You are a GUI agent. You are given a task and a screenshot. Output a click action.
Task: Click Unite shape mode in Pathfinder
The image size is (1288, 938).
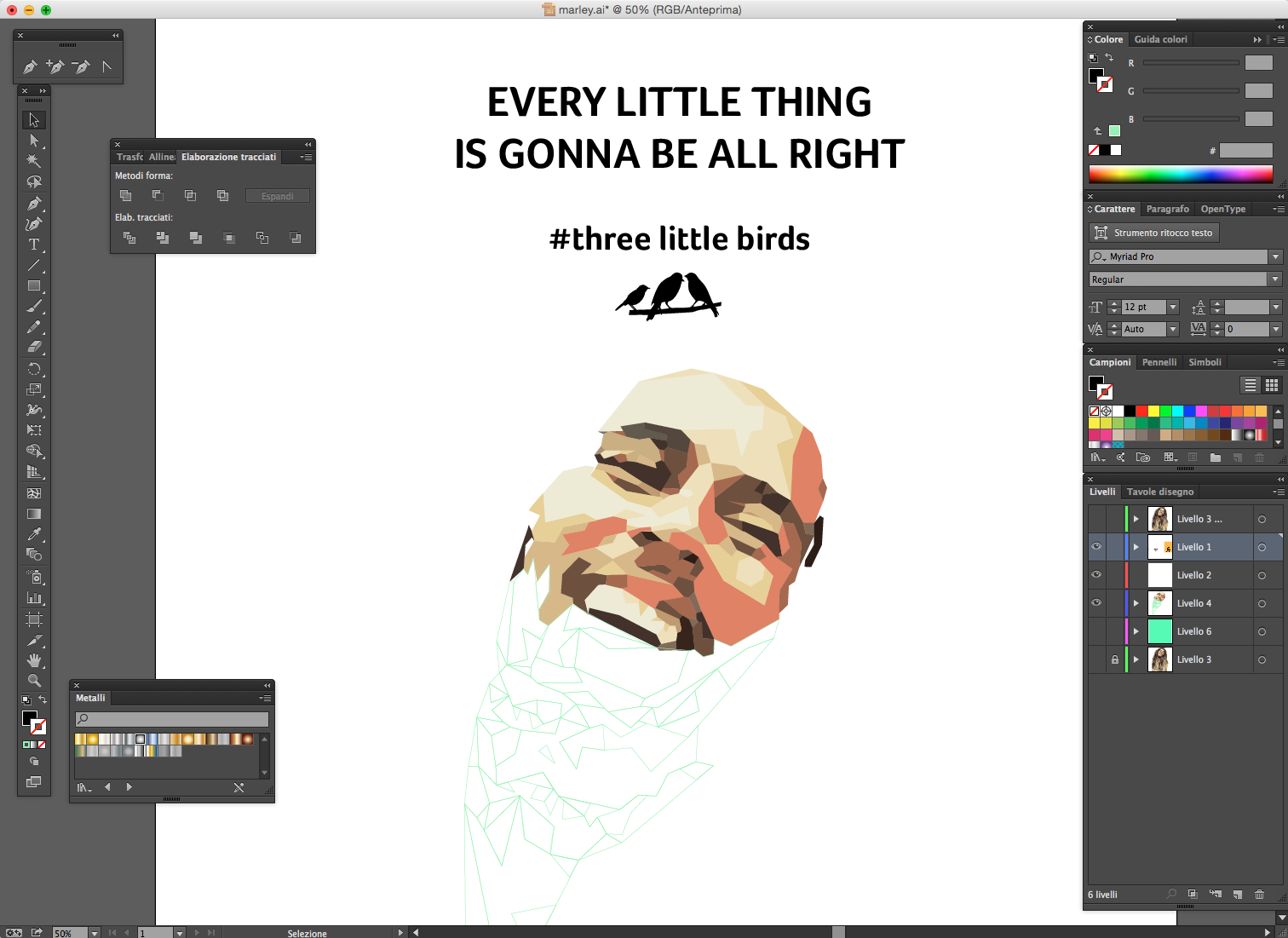pos(125,196)
